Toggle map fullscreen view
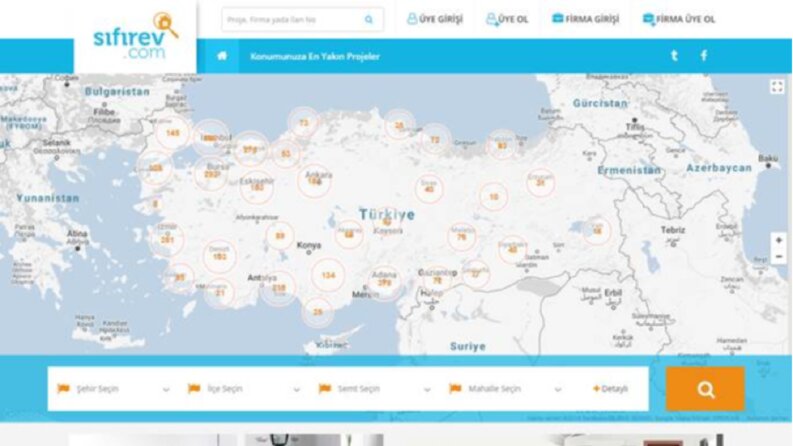 pos(777,86)
